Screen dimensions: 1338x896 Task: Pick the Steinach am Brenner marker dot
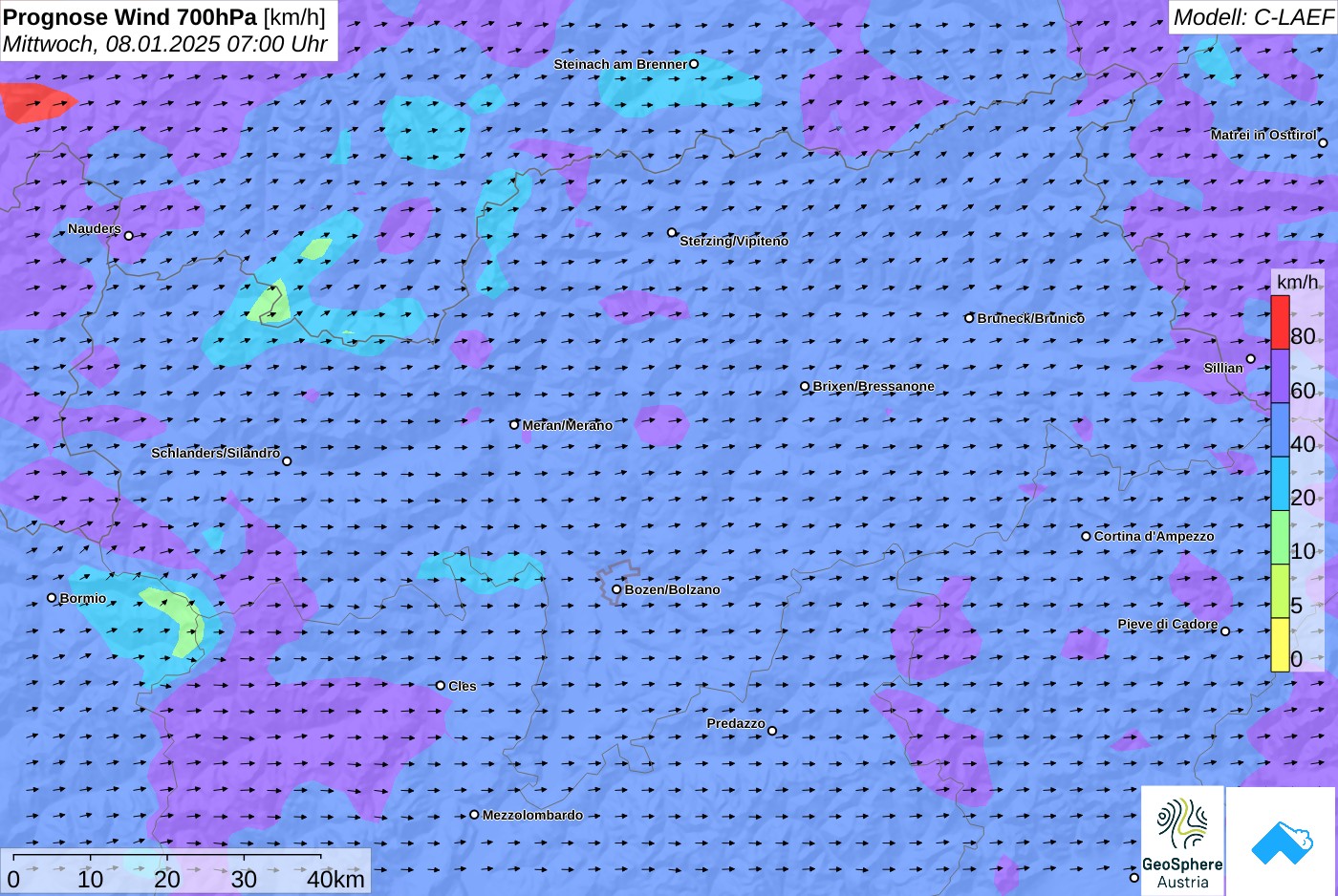click(694, 64)
